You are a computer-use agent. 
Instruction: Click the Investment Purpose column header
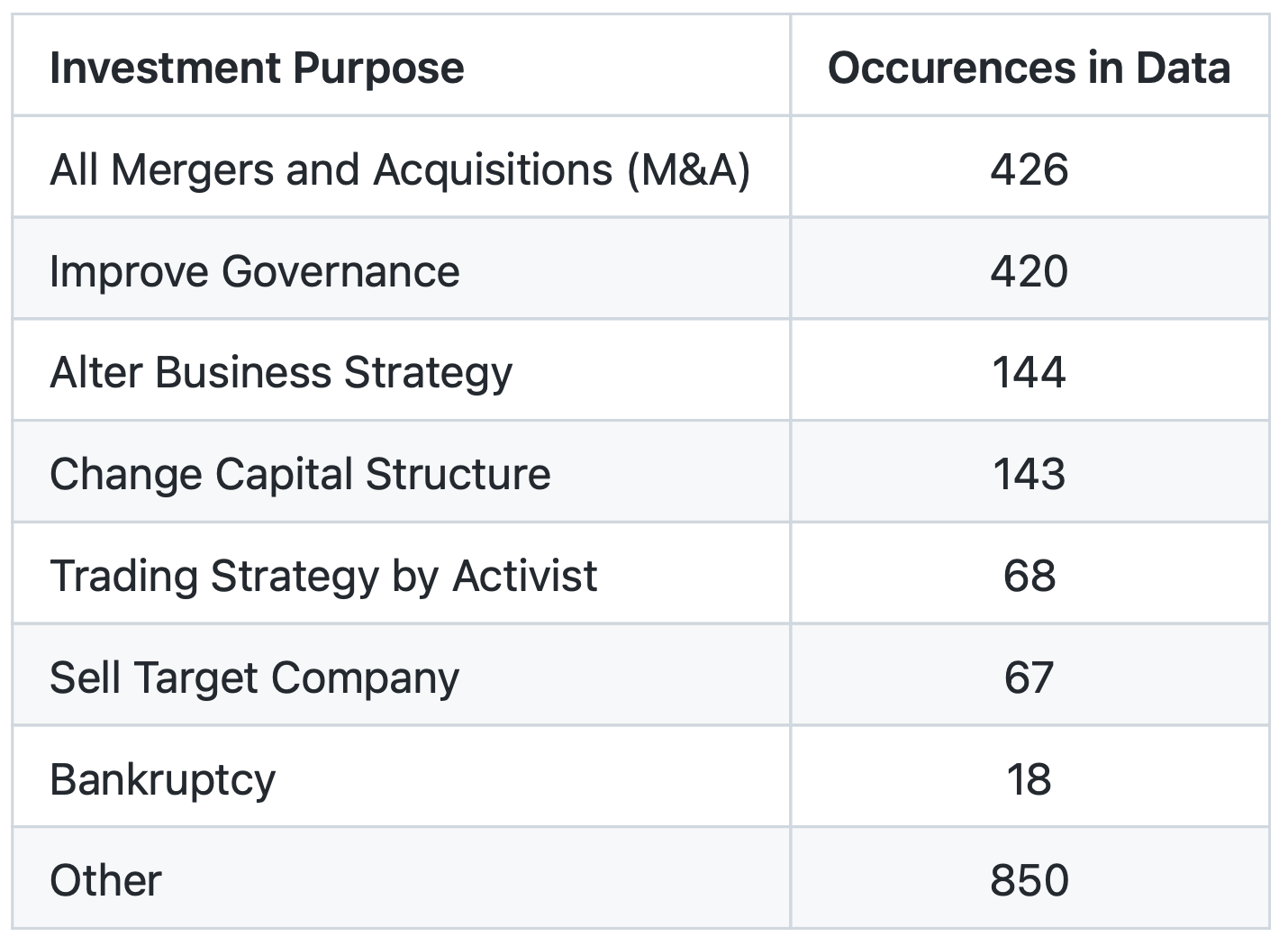[x=257, y=68]
